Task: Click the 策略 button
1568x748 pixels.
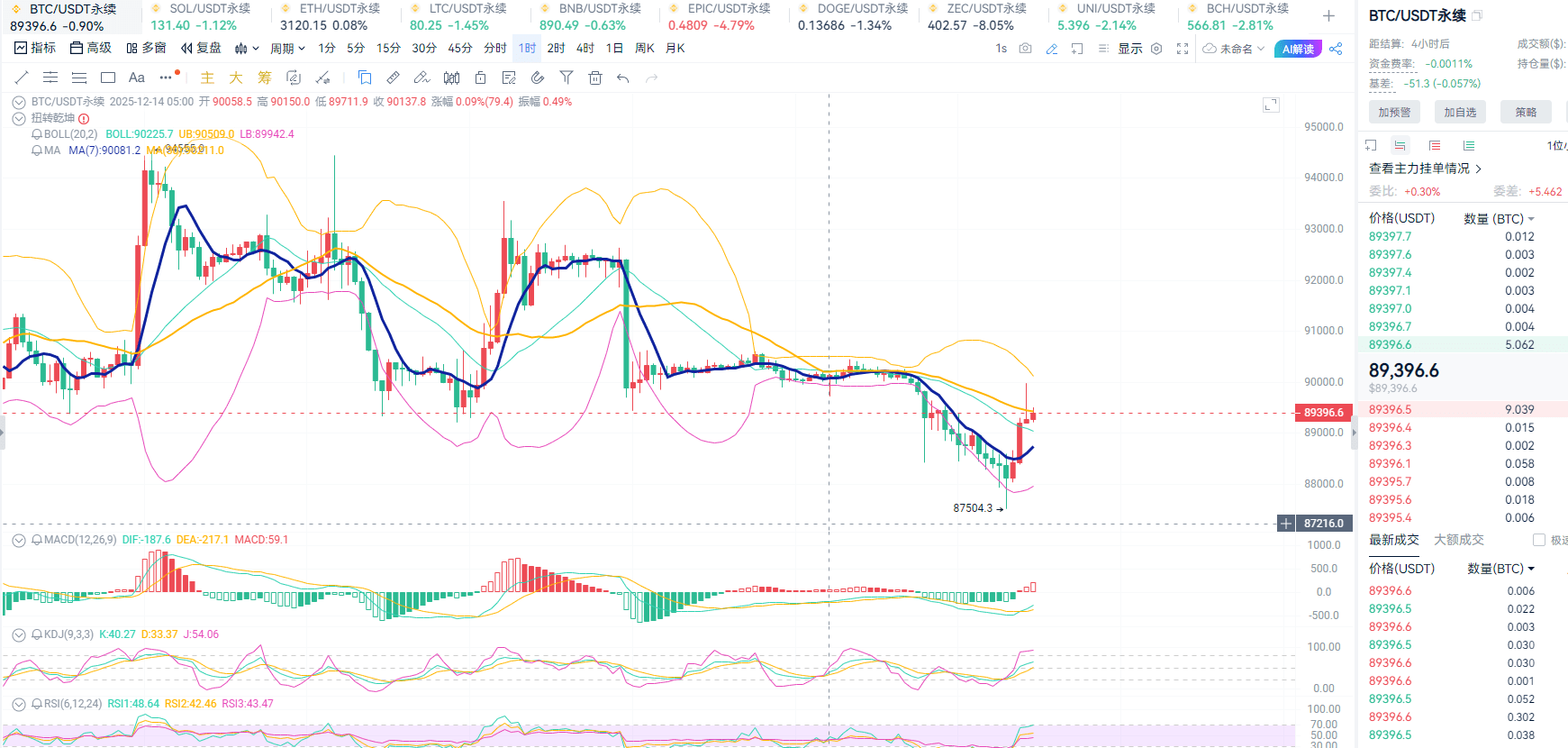Action: click(x=1526, y=113)
